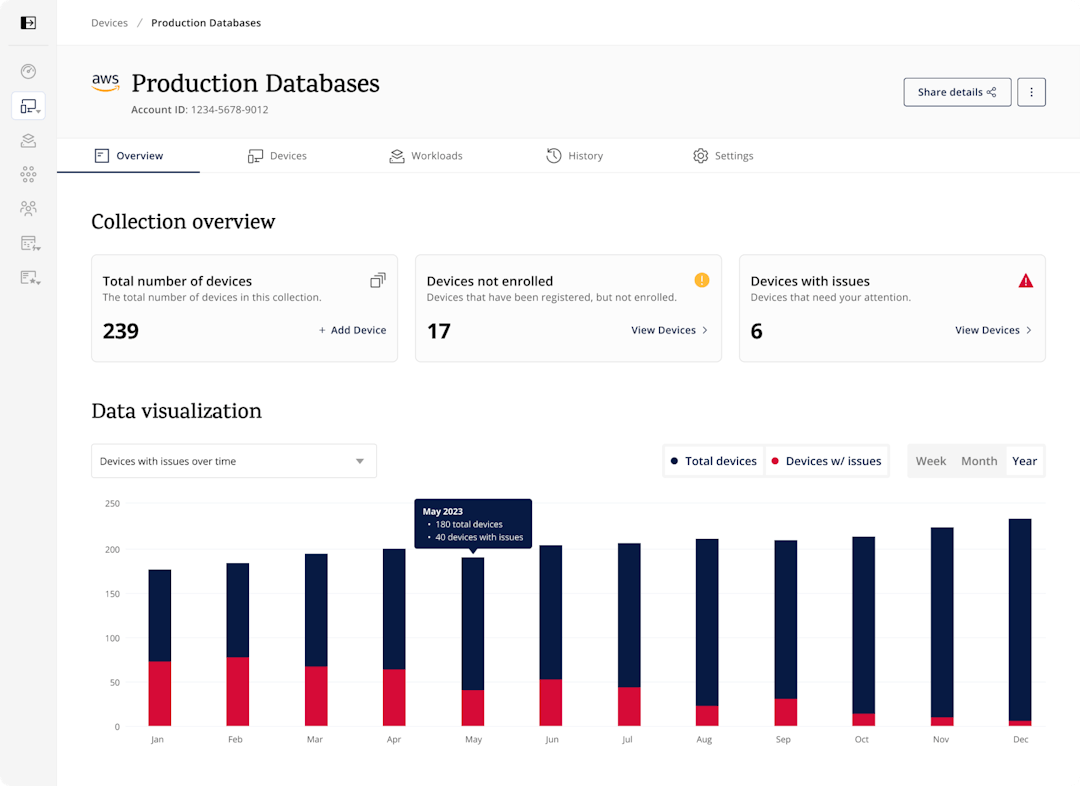Viewport: 1080px width, 786px height.
Task: Open the Devices with issues over time dropdown
Action: pos(233,461)
